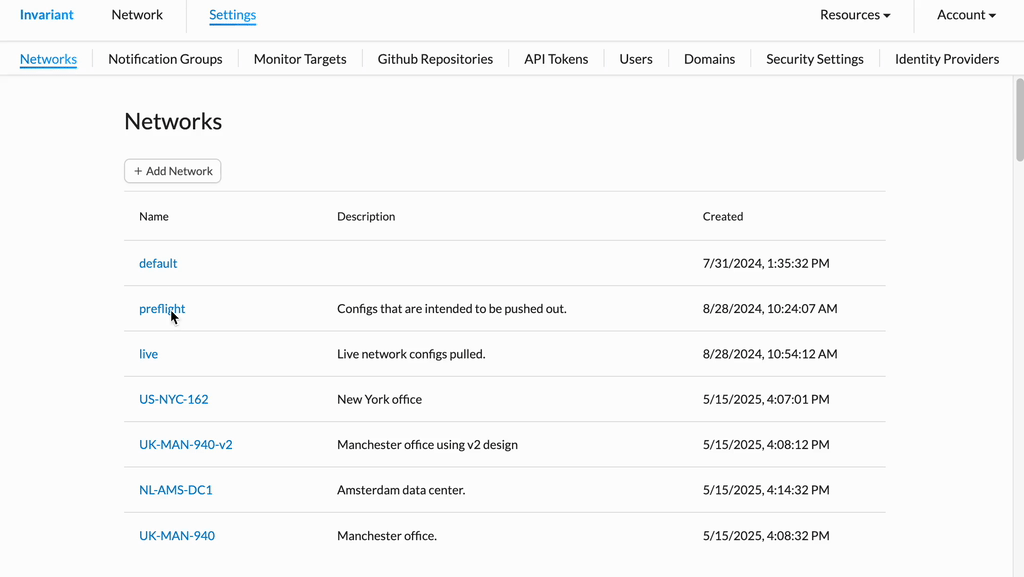
Task: Open the Users settings tab
Action: pyautogui.click(x=635, y=59)
